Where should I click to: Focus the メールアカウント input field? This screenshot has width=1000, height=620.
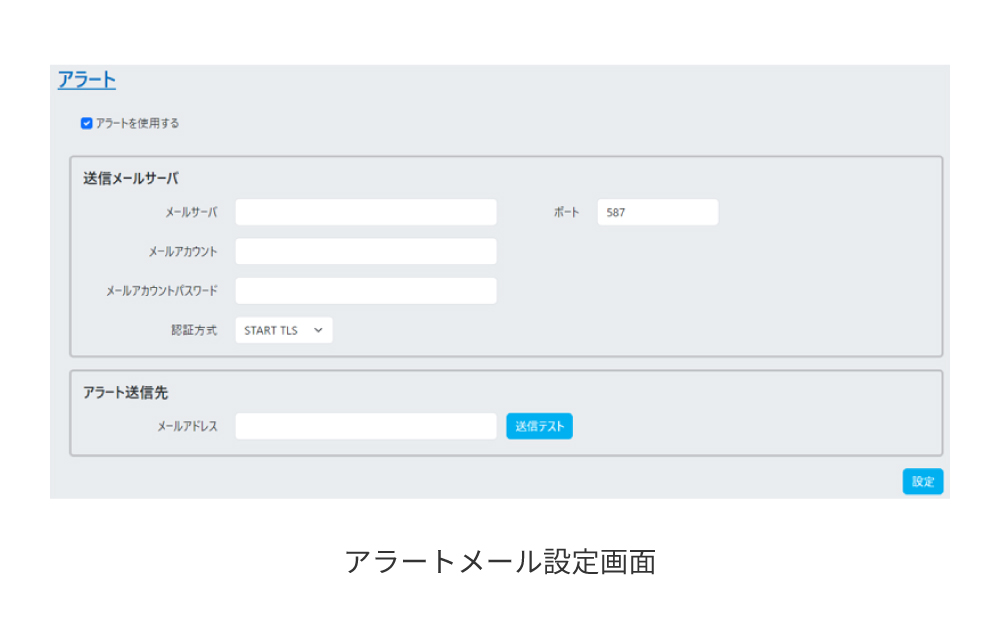[x=365, y=251]
